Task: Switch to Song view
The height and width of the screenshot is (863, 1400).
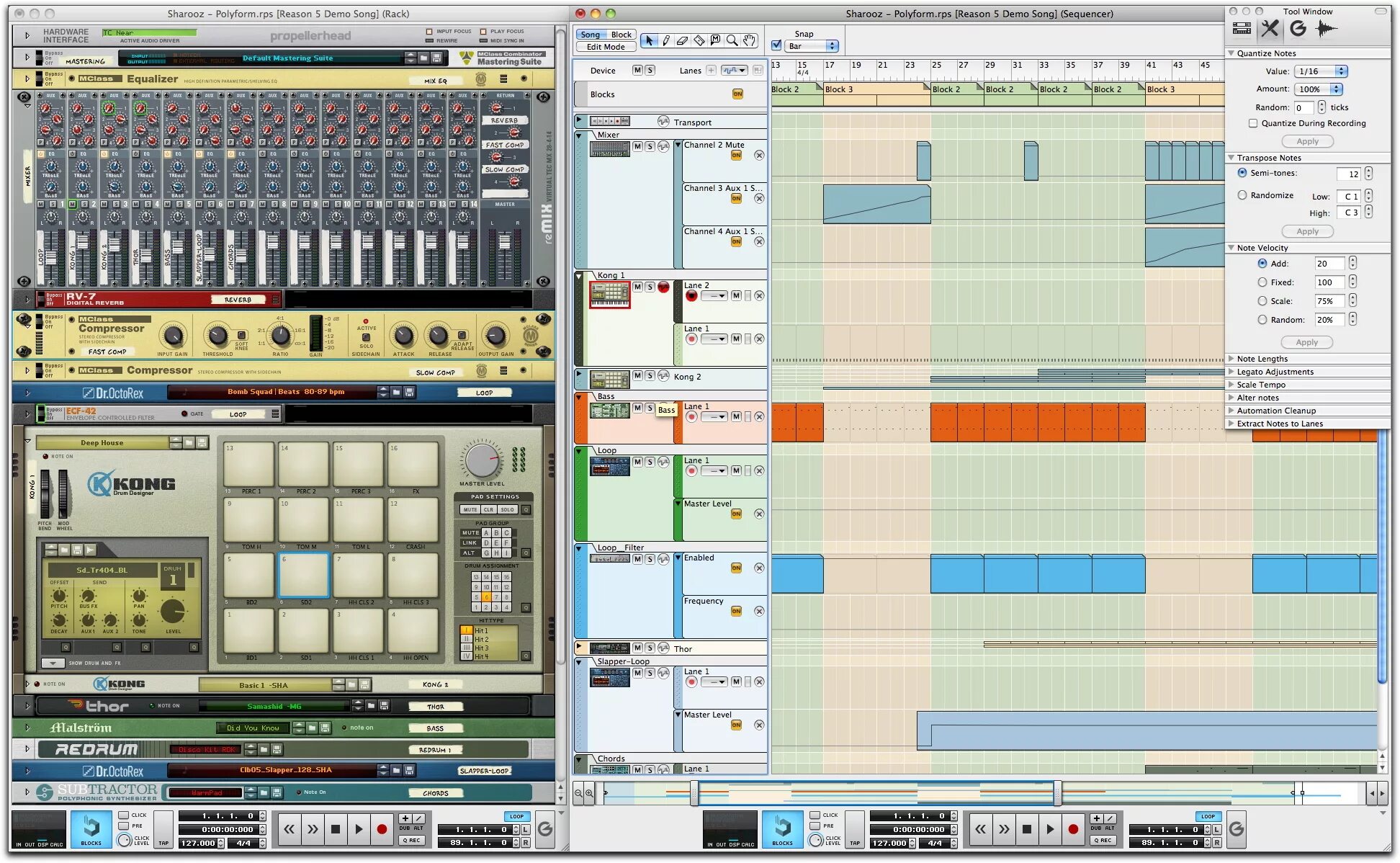Action: 591,35
